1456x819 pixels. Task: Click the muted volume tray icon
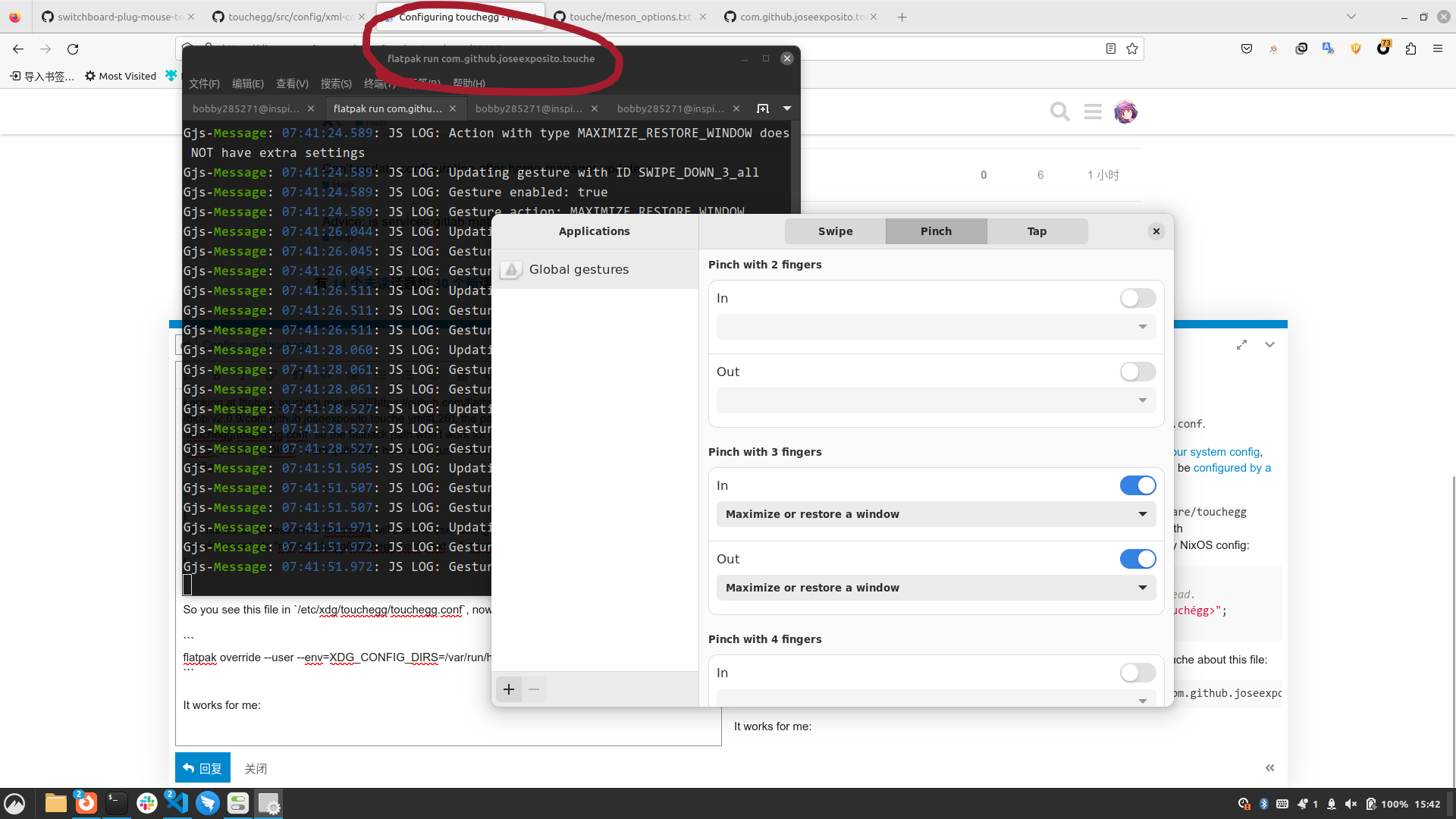tap(1351, 804)
